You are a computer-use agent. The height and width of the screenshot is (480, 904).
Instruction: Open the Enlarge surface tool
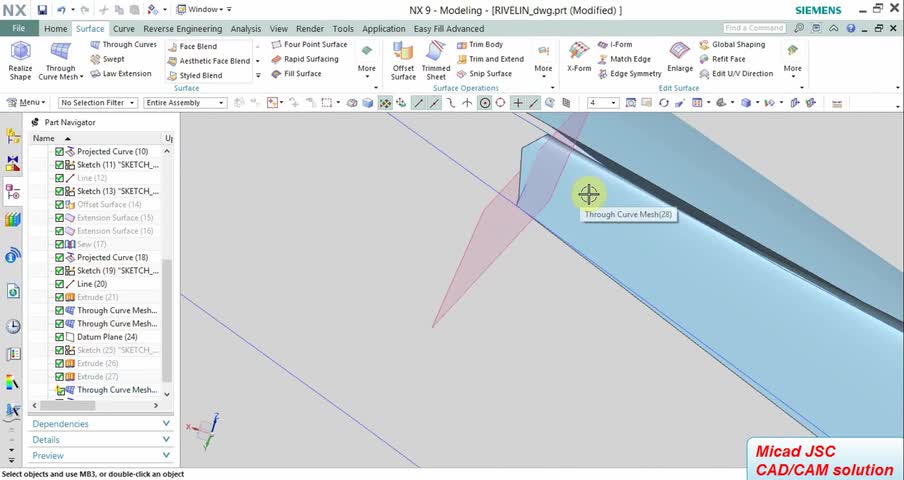click(x=680, y=58)
